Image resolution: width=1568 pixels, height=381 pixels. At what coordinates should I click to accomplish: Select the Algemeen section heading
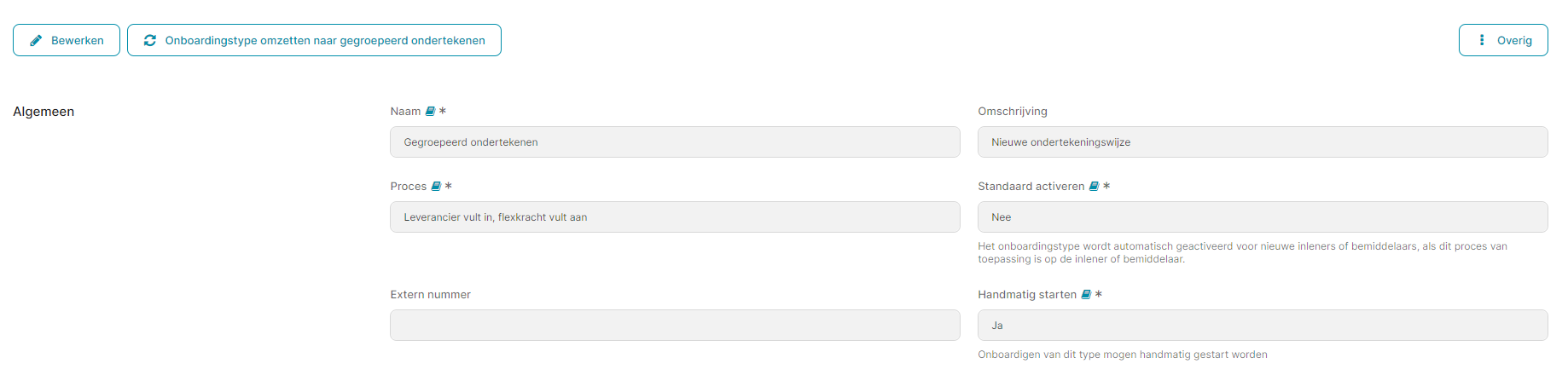click(x=44, y=112)
